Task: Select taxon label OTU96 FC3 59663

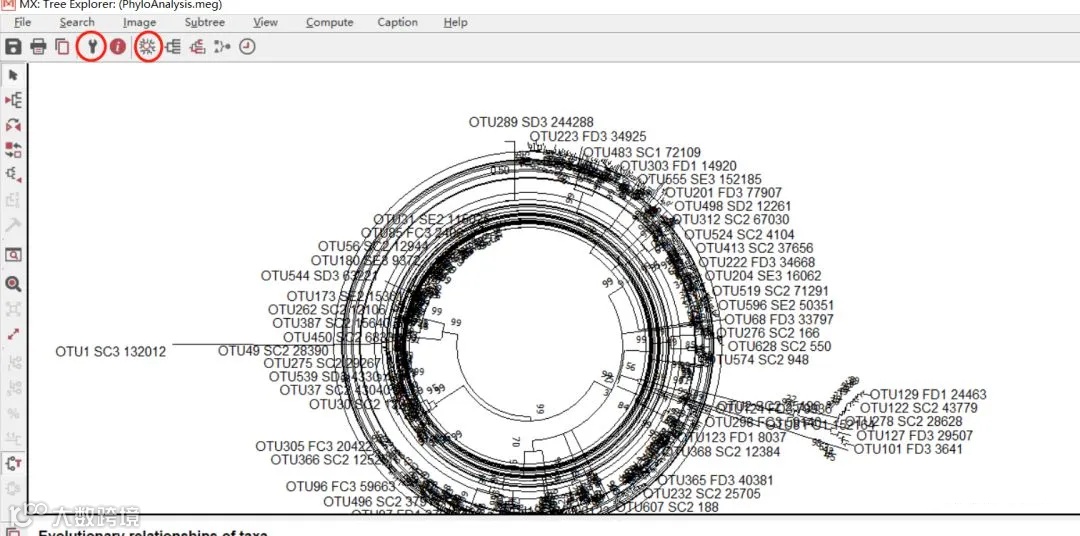Action: tap(341, 487)
